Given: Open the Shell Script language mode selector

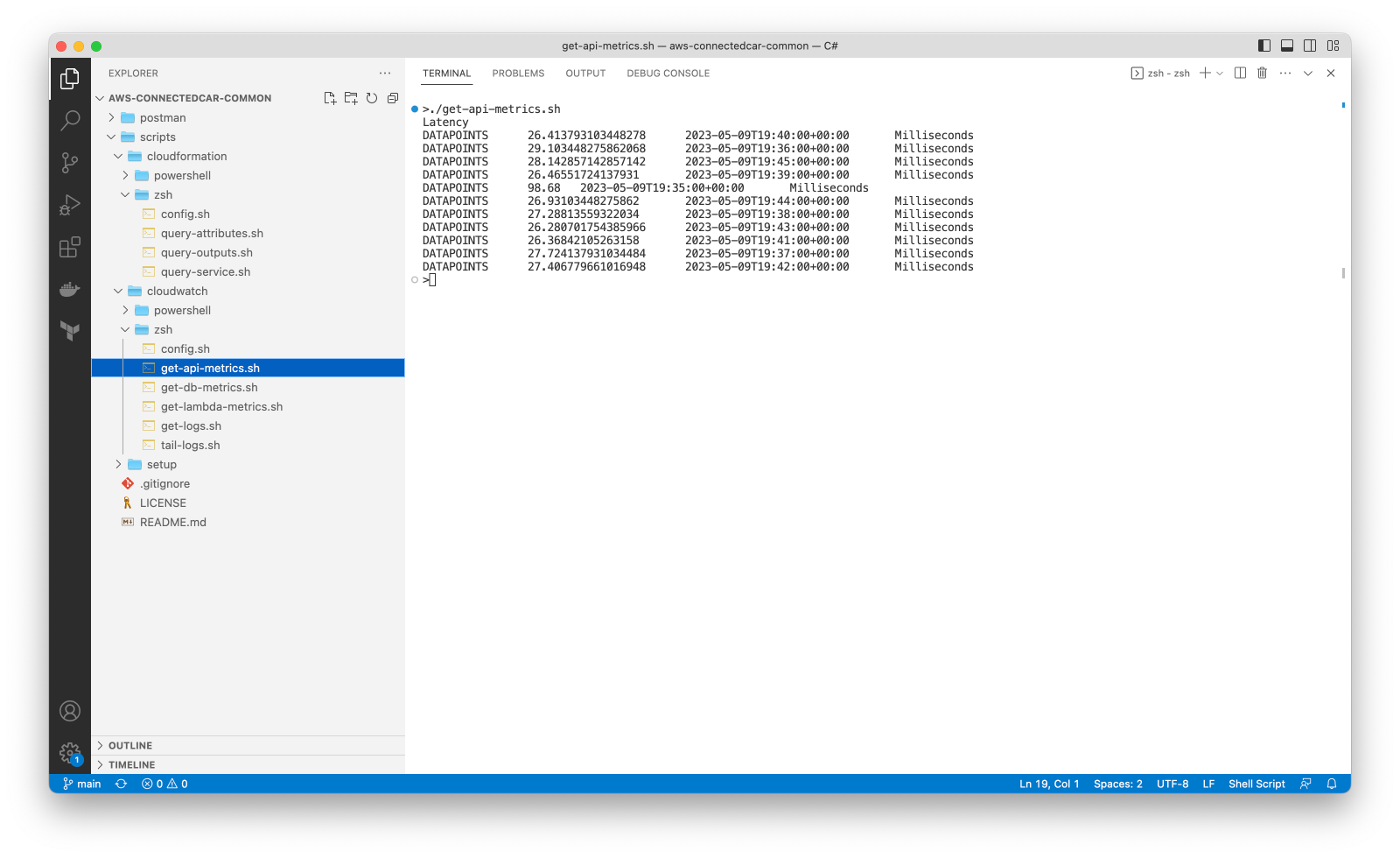Looking at the screenshot, I should (1256, 784).
